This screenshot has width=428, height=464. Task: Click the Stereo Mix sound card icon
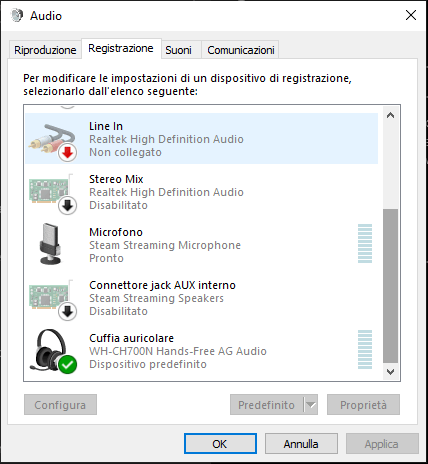tap(52, 193)
